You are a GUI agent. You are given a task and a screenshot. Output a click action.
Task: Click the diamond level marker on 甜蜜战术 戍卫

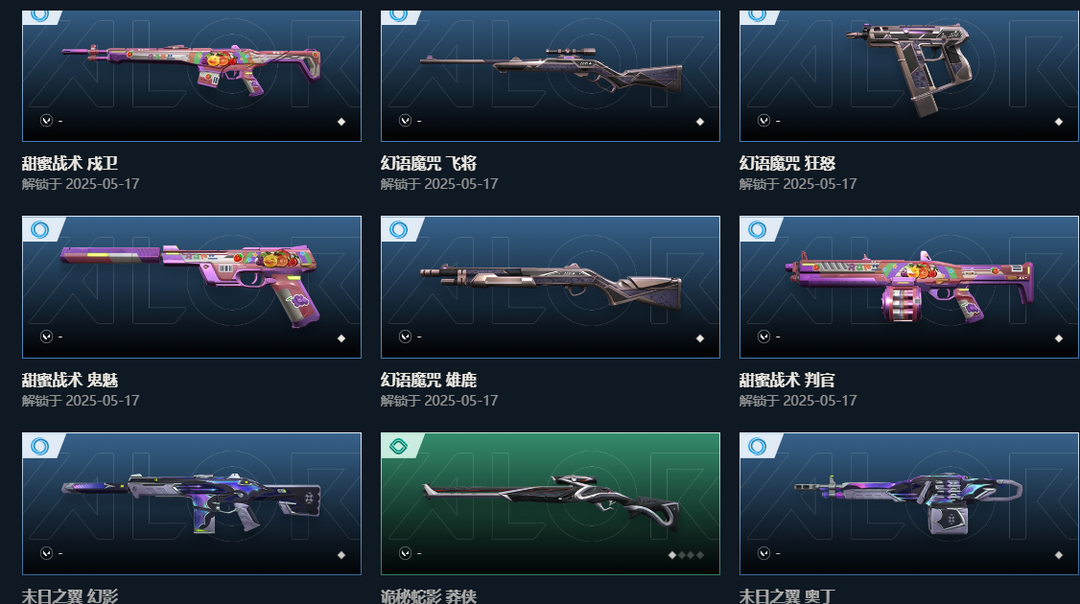click(x=341, y=122)
